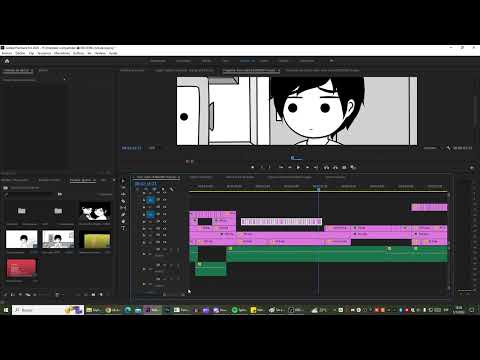Toggle sync lock on topmost video track
This screenshot has height=360, width=480.
point(158,193)
